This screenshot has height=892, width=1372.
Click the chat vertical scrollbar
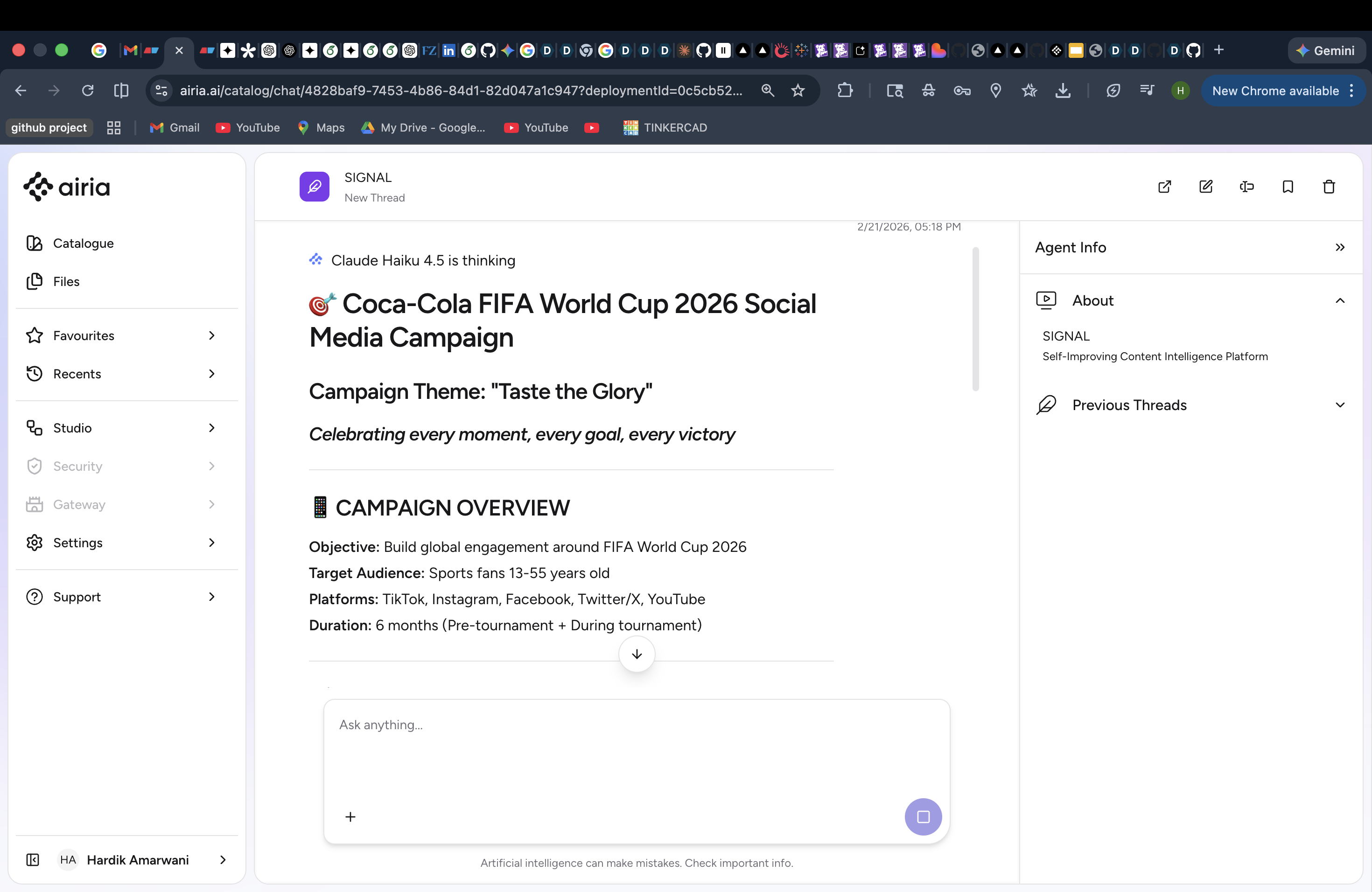coord(975,320)
